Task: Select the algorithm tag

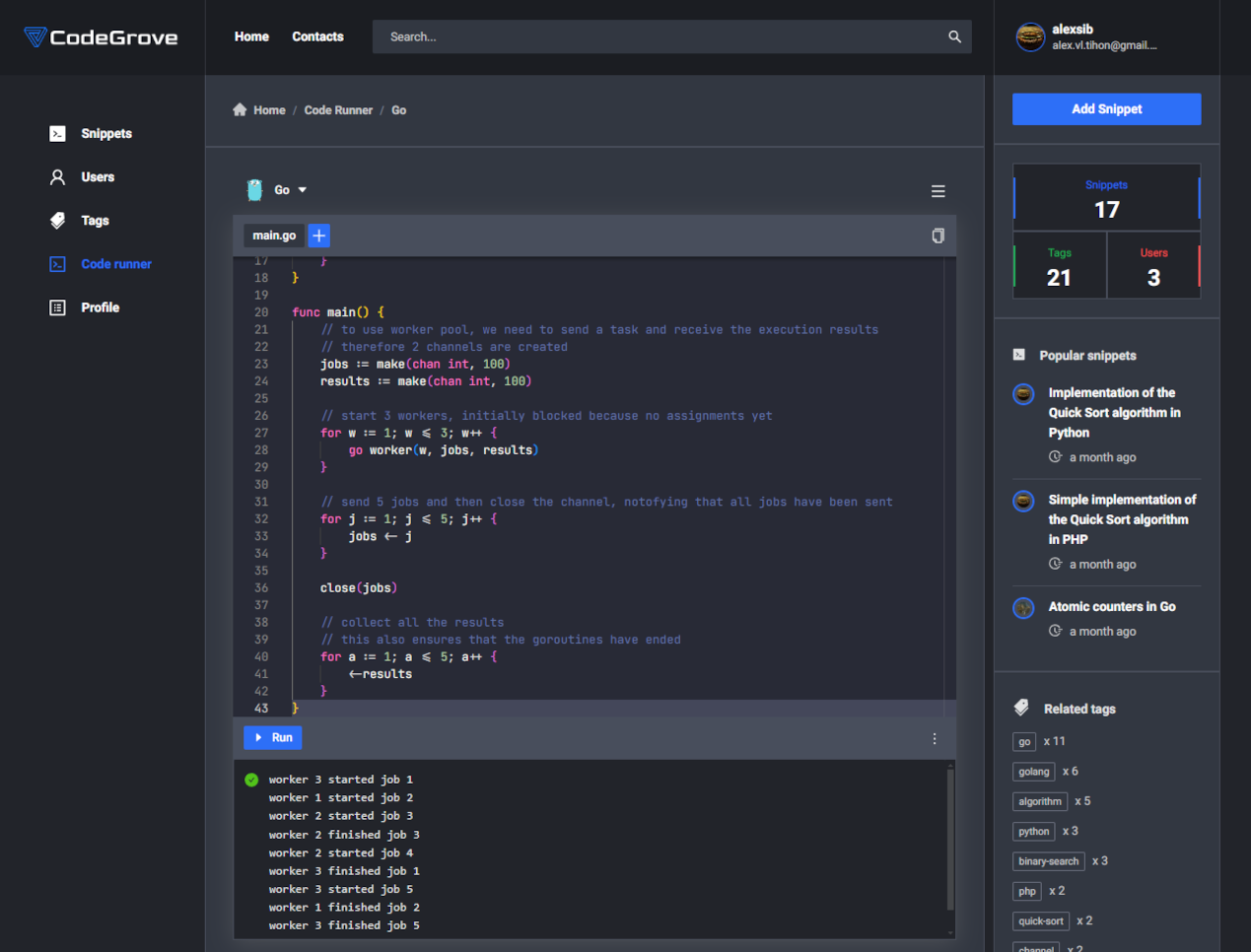Action: click(1040, 801)
